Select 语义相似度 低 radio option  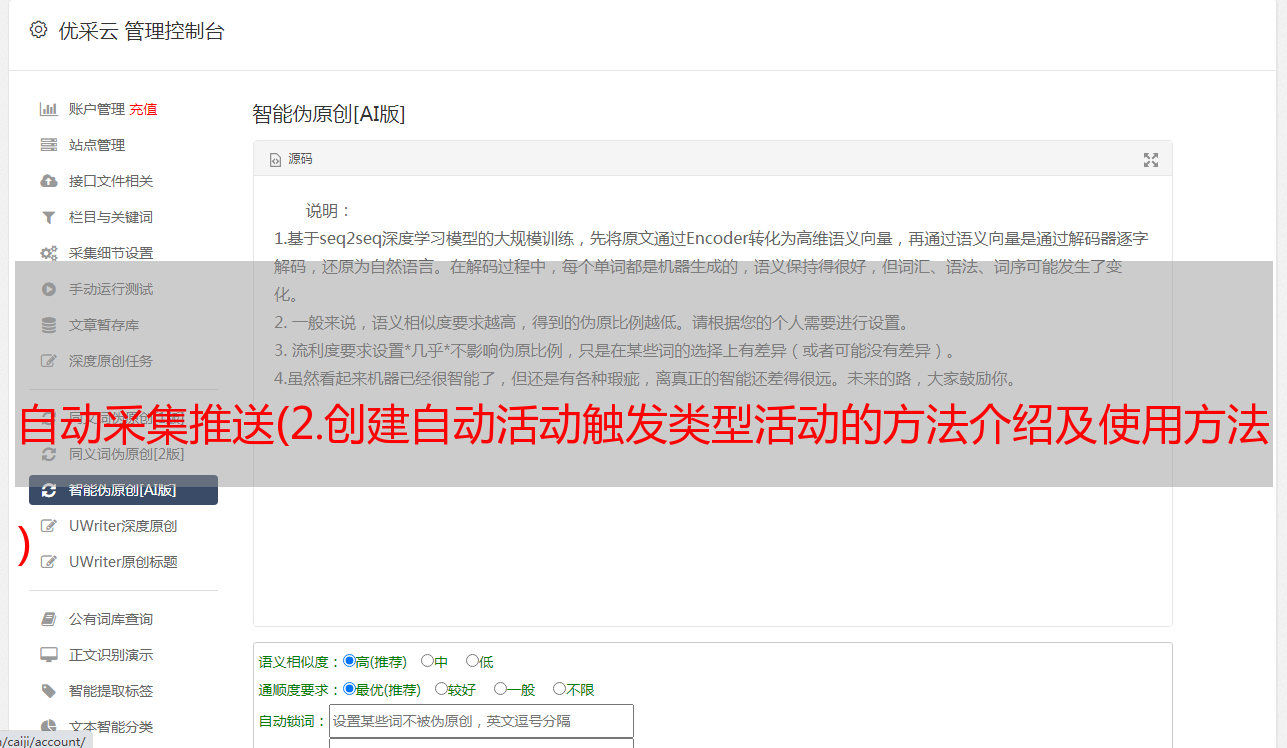[x=472, y=661]
